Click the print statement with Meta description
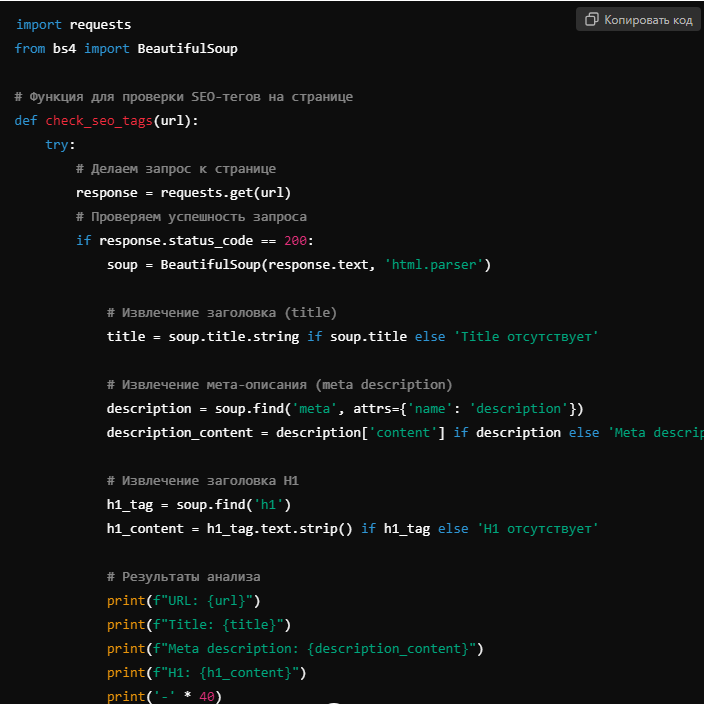 coord(295,648)
